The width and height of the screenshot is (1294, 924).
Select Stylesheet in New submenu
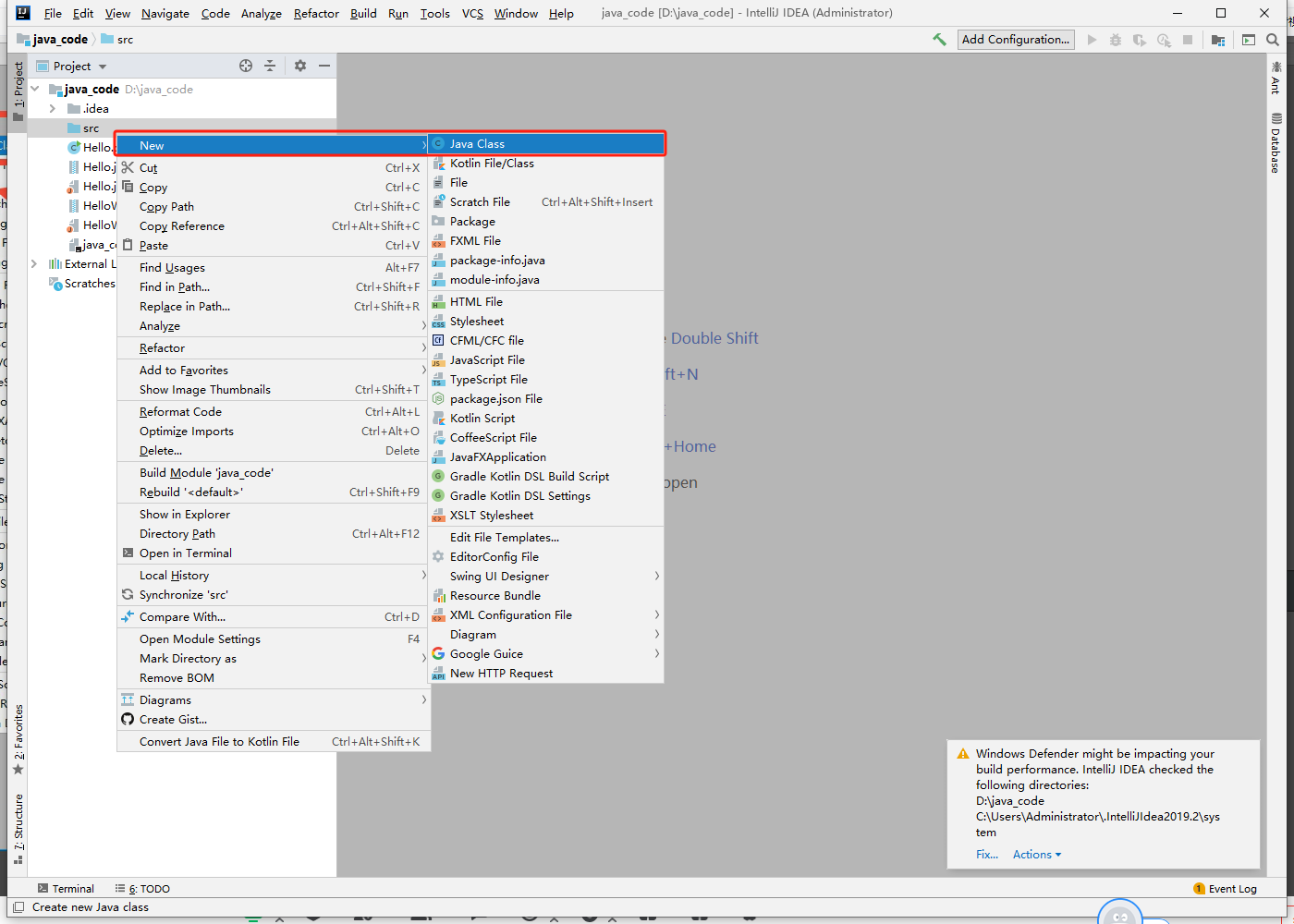point(546,322)
